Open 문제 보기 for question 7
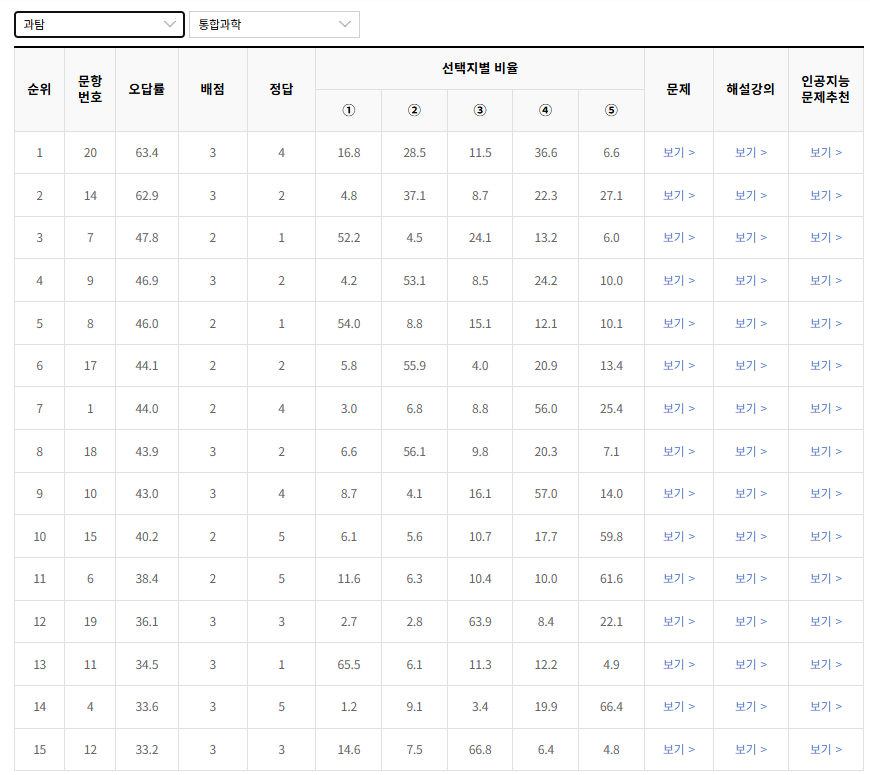The height and width of the screenshot is (775, 870). coord(678,237)
